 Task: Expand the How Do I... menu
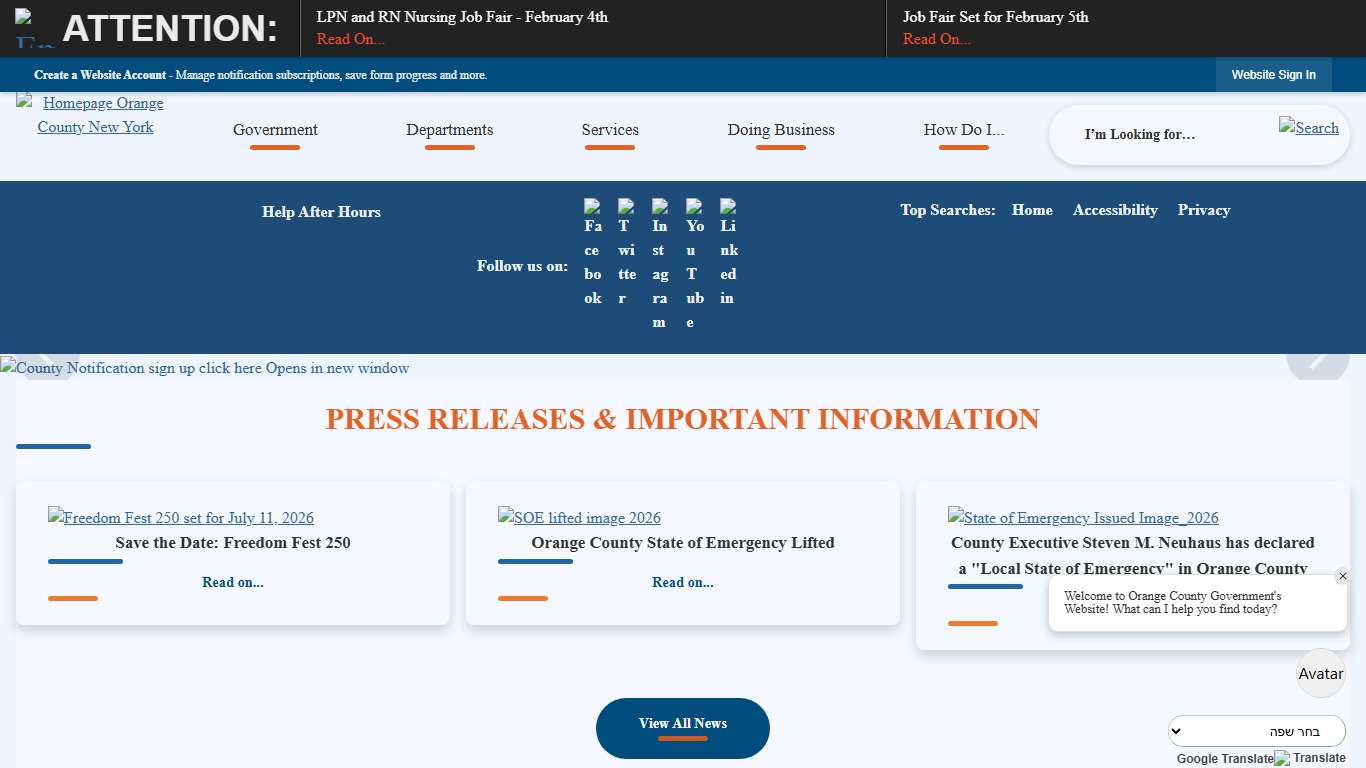[x=963, y=130]
